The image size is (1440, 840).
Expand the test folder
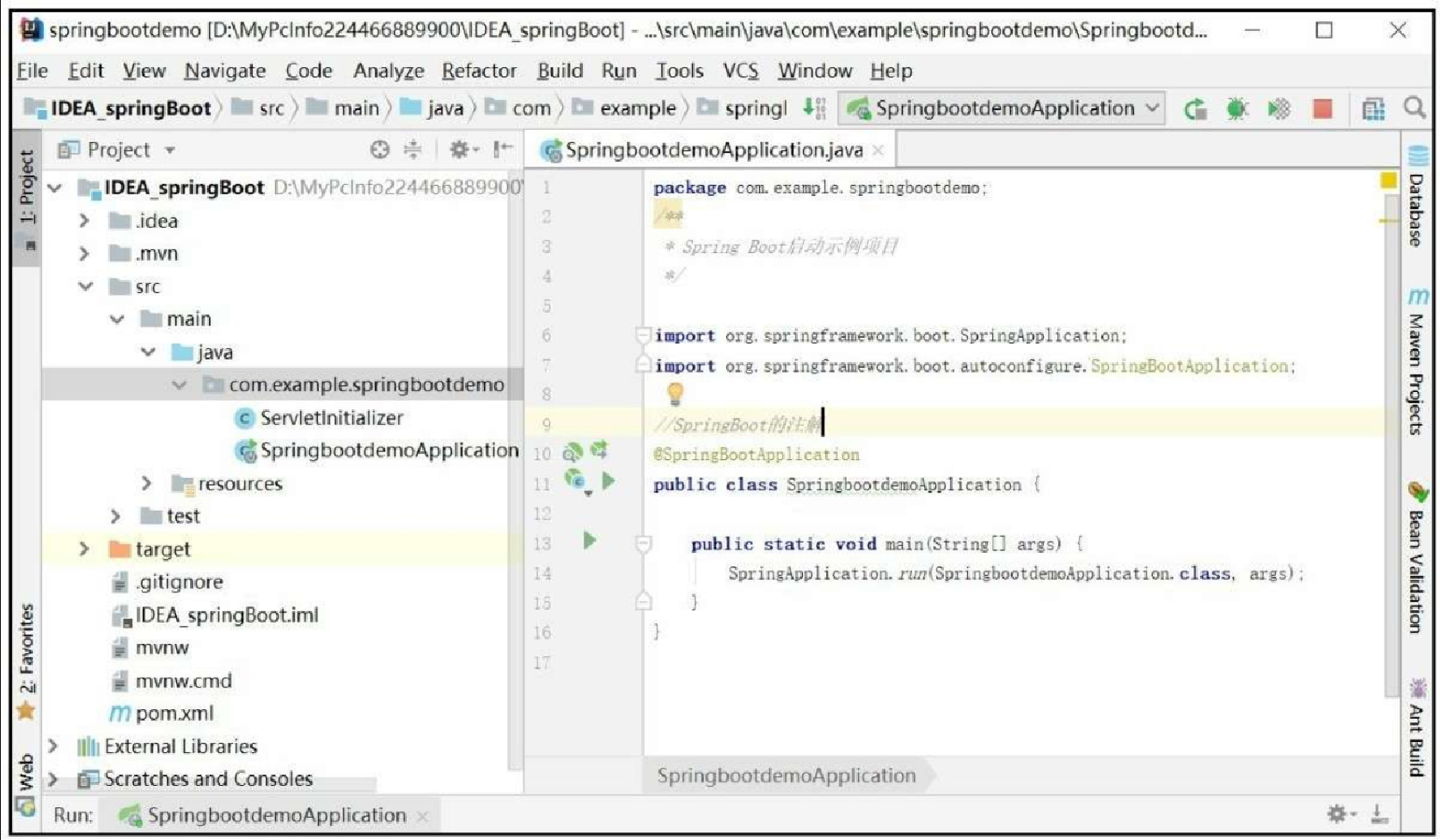[x=116, y=516]
